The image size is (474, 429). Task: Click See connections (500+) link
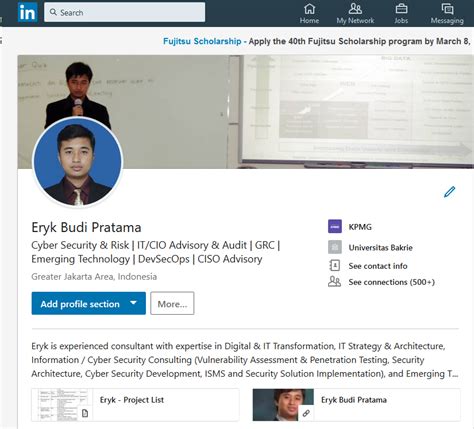tap(392, 282)
